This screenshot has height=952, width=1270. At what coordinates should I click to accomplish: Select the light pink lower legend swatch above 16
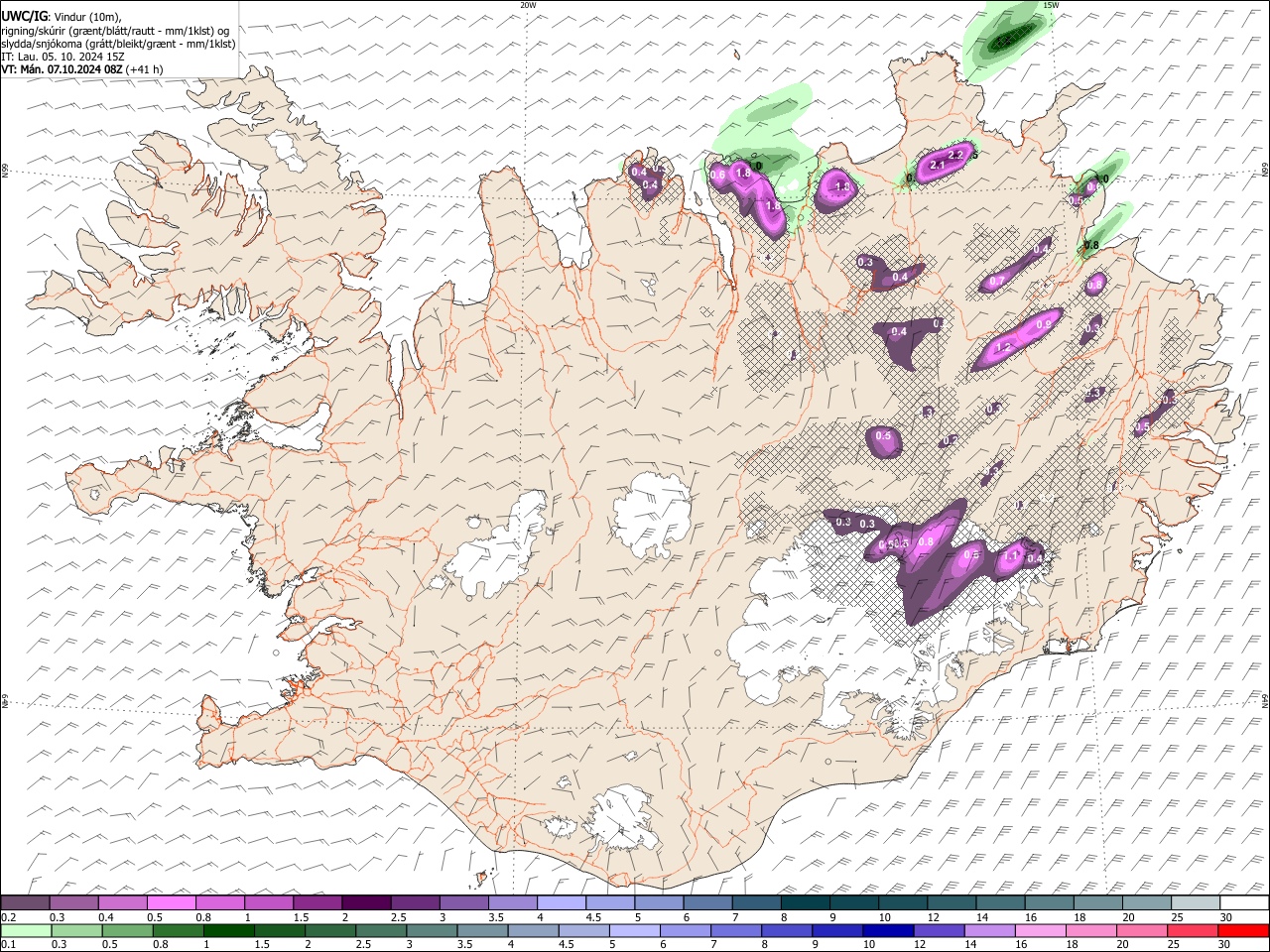1040,931
